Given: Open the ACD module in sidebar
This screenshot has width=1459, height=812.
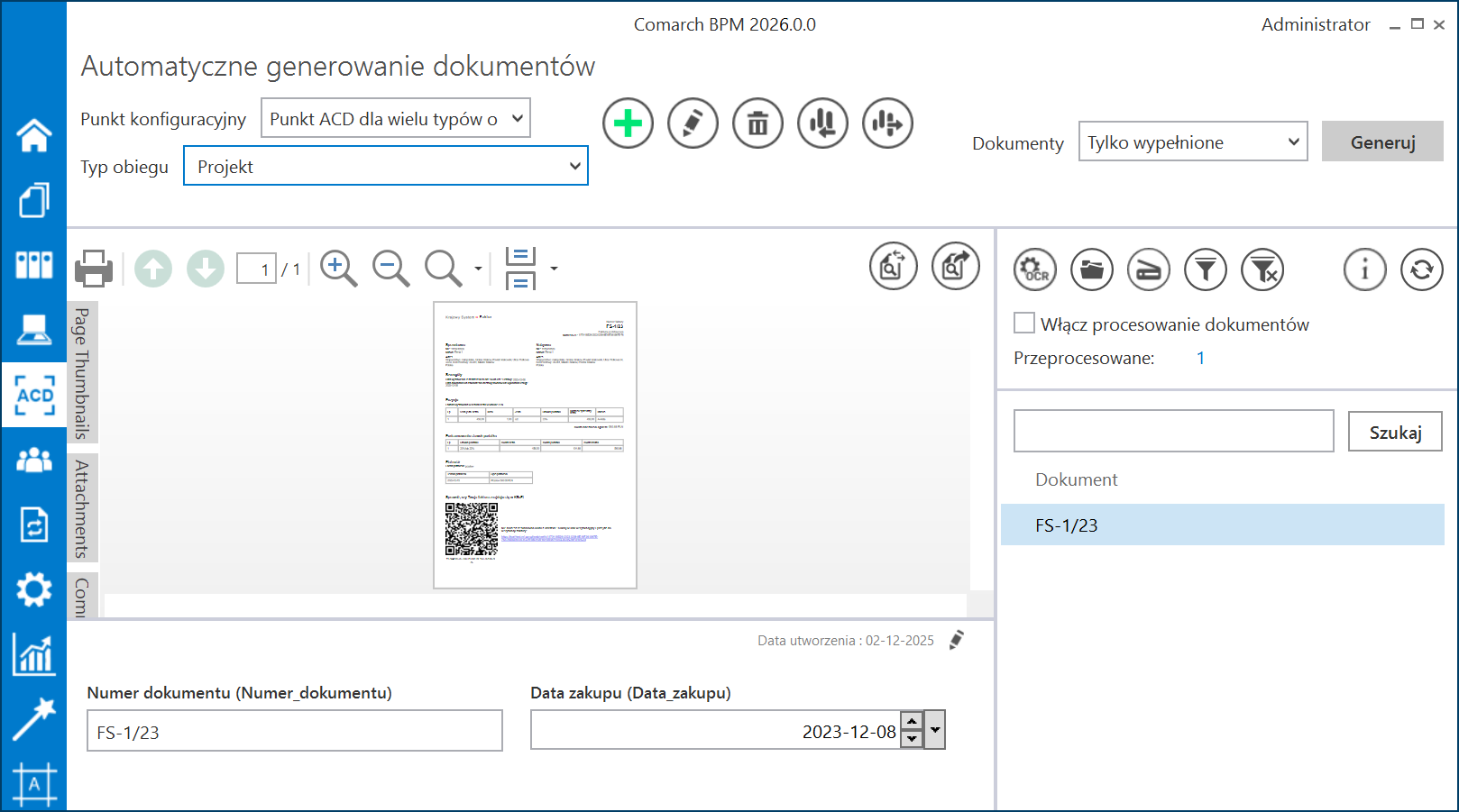Looking at the screenshot, I should [34, 395].
